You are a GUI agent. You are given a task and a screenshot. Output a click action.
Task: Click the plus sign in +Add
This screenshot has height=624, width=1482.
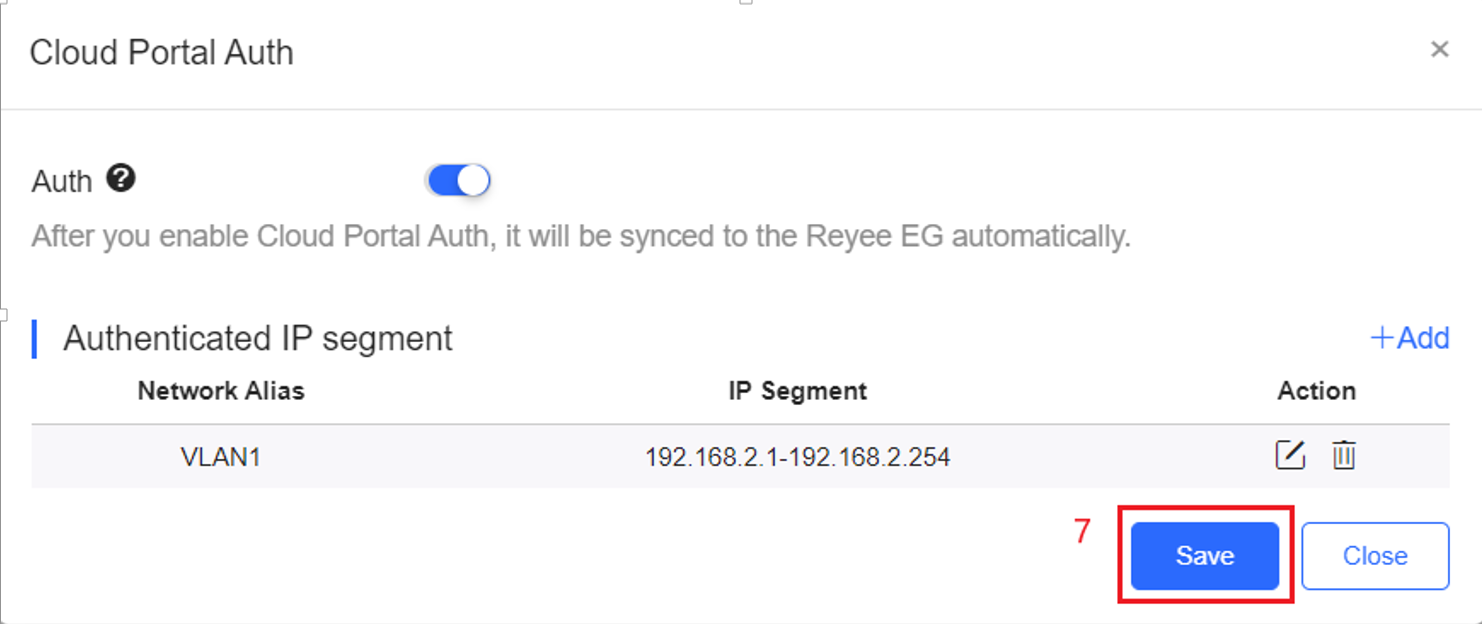[1381, 338]
